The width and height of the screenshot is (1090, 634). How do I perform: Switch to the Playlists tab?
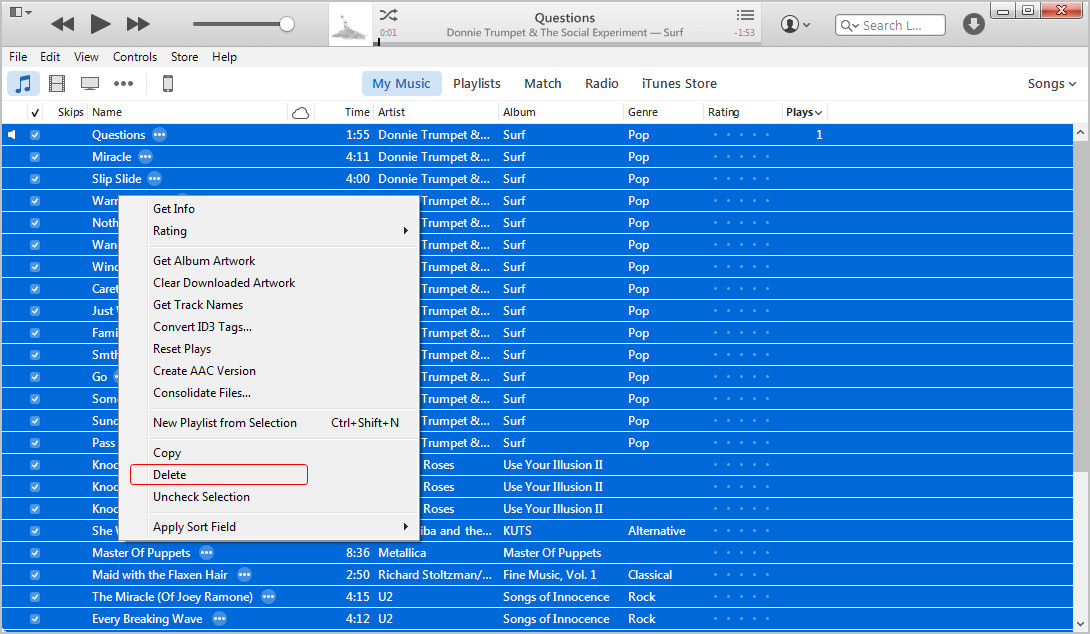(x=477, y=83)
